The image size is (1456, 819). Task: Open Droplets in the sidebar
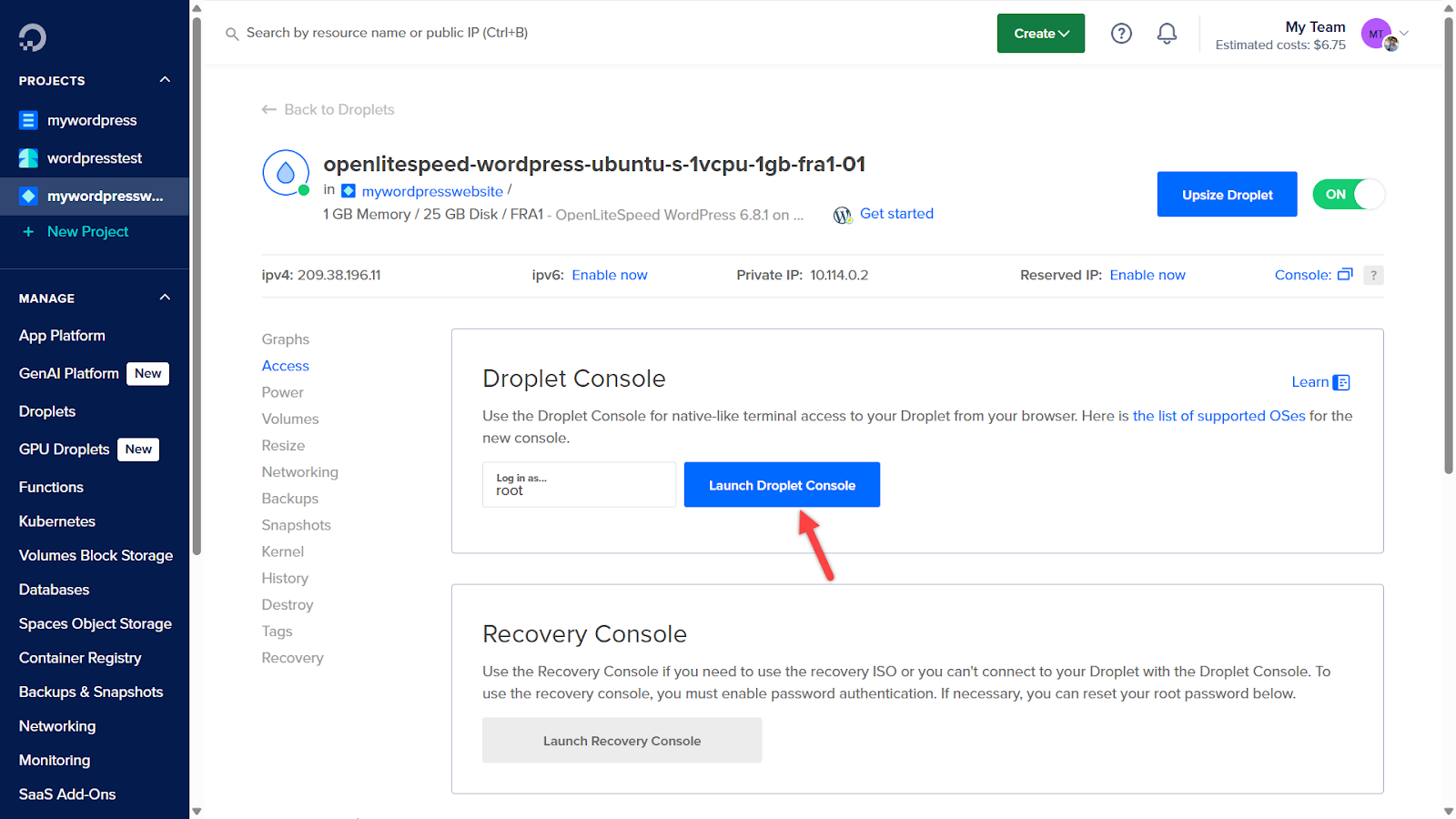click(47, 411)
